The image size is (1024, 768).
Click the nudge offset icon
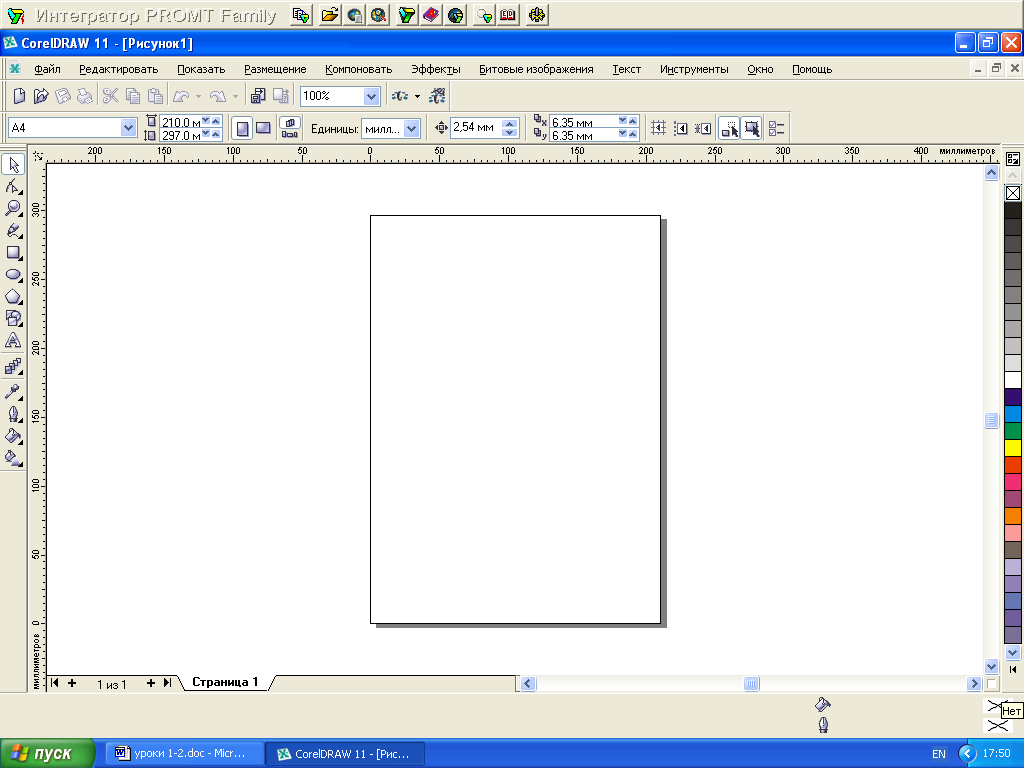[441, 128]
